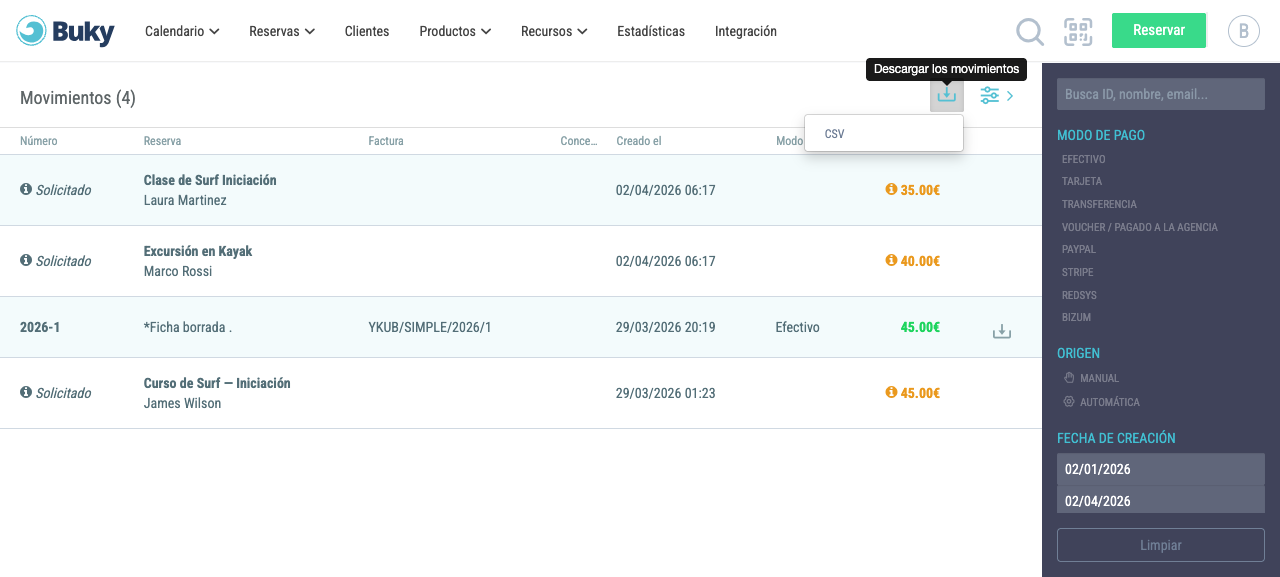Click the search magnifier icon

tap(1030, 32)
